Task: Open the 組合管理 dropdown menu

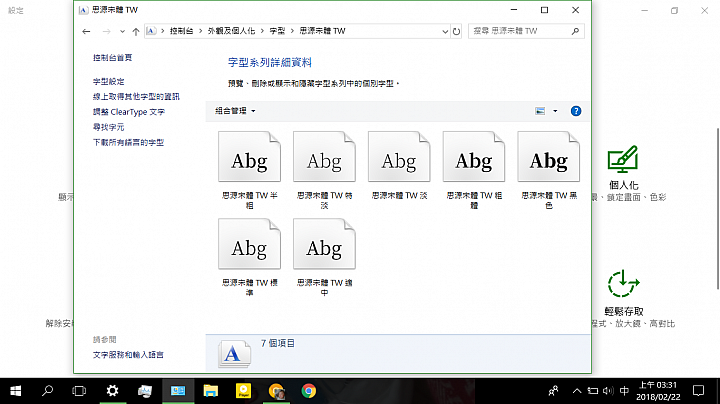Action: [235, 111]
